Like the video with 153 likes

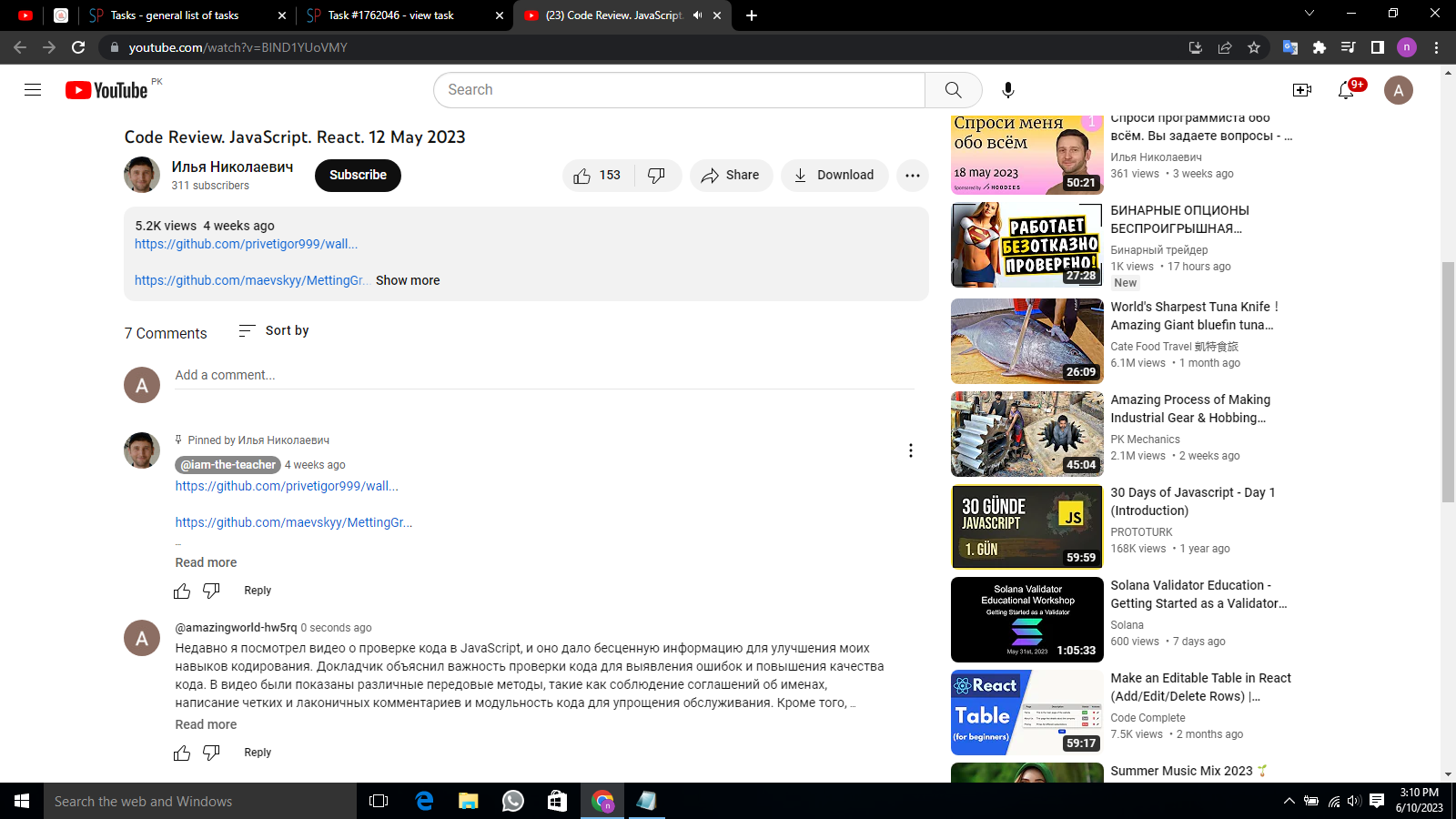(x=598, y=176)
